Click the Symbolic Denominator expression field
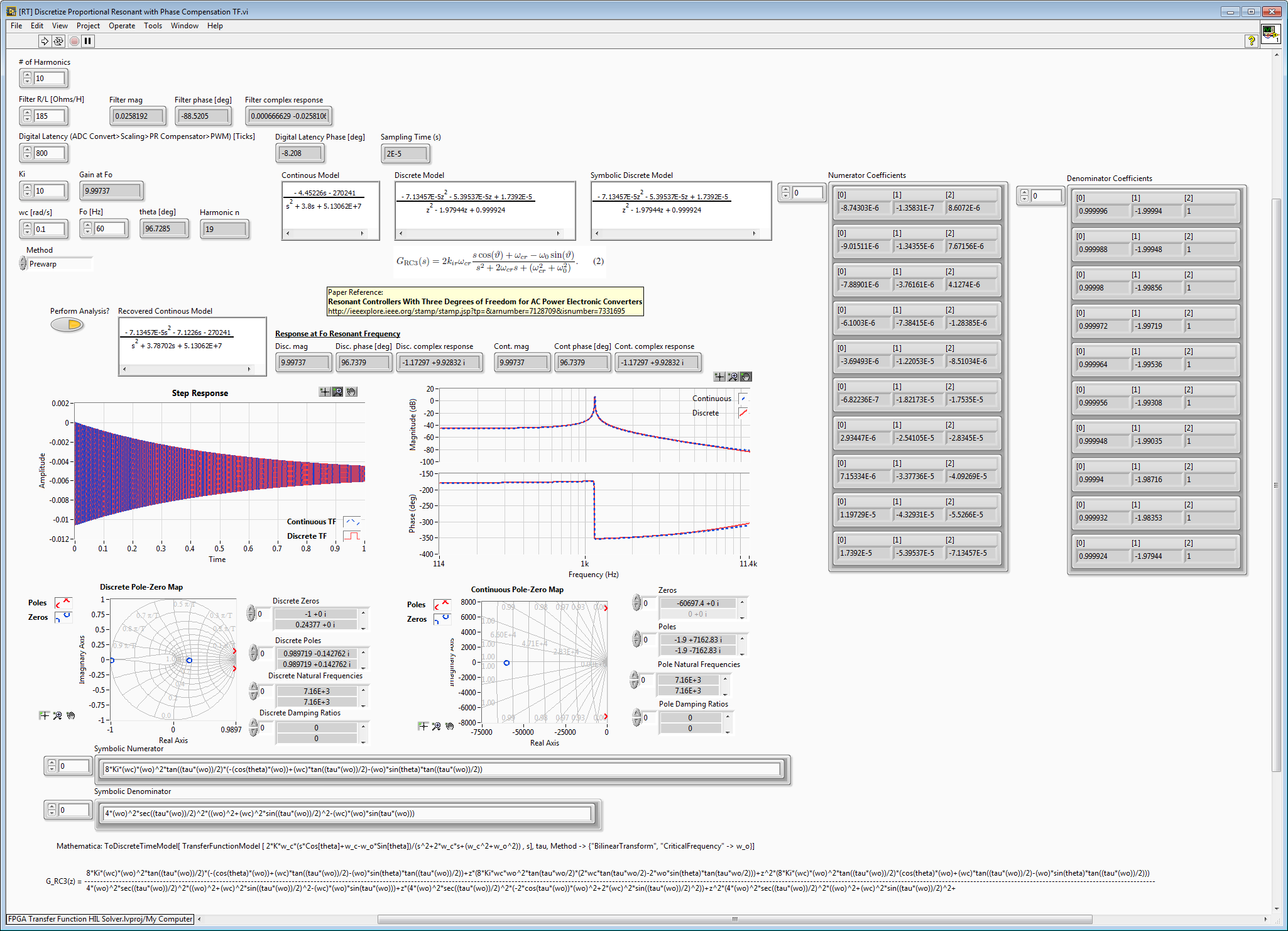The height and width of the screenshot is (931, 1288). pyautogui.click(x=347, y=813)
